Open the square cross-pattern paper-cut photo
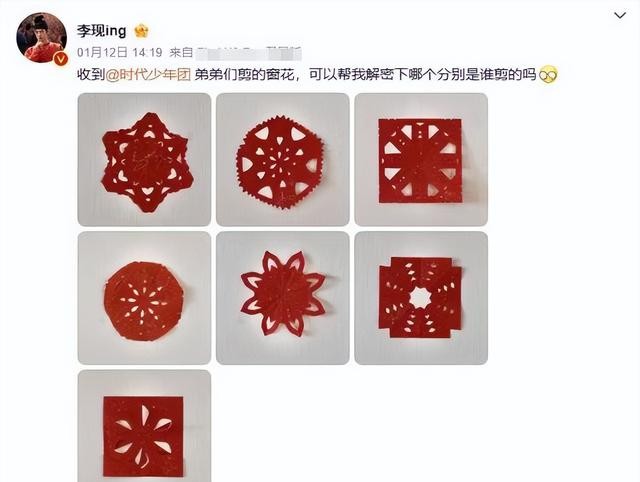The width and height of the screenshot is (640, 482). pyautogui.click(x=421, y=160)
